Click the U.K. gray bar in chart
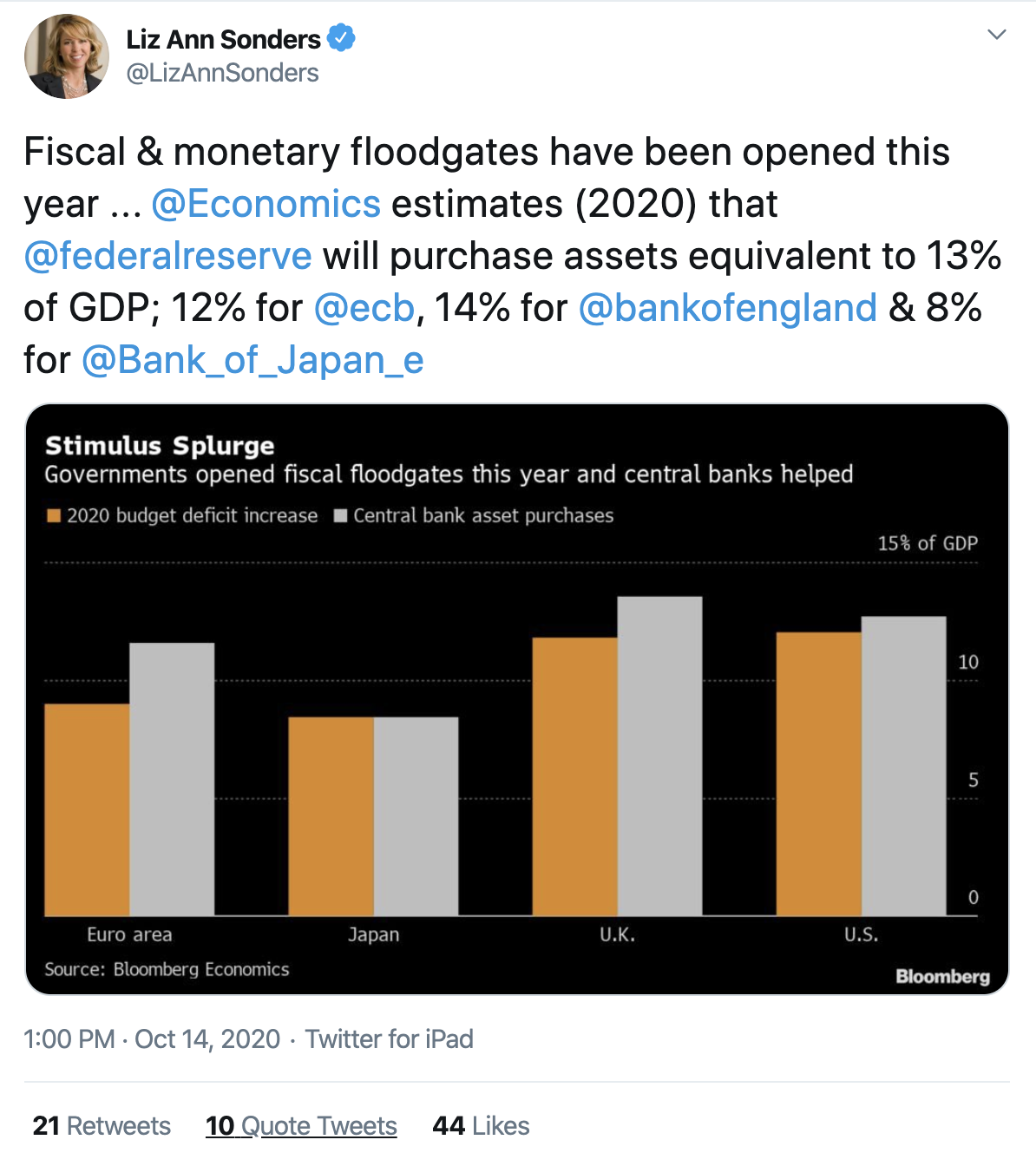 click(x=659, y=755)
